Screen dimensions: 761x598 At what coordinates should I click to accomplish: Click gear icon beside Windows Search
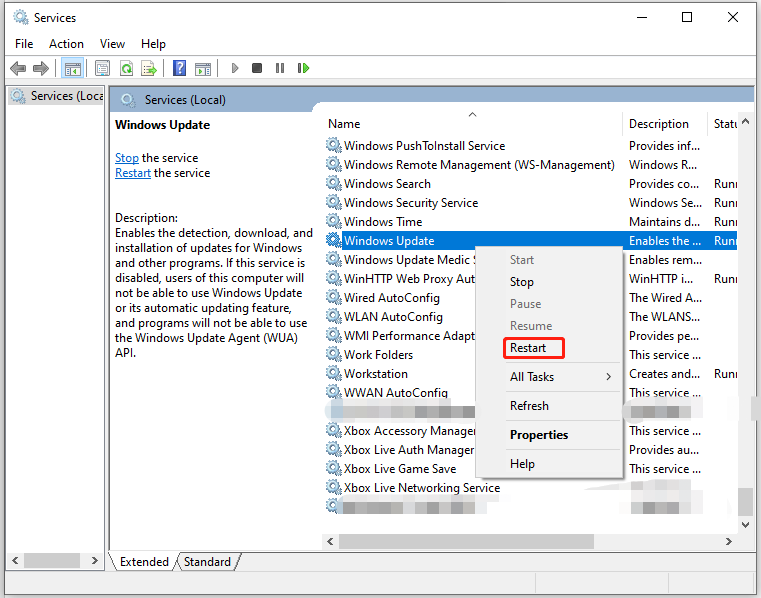pyautogui.click(x=333, y=183)
